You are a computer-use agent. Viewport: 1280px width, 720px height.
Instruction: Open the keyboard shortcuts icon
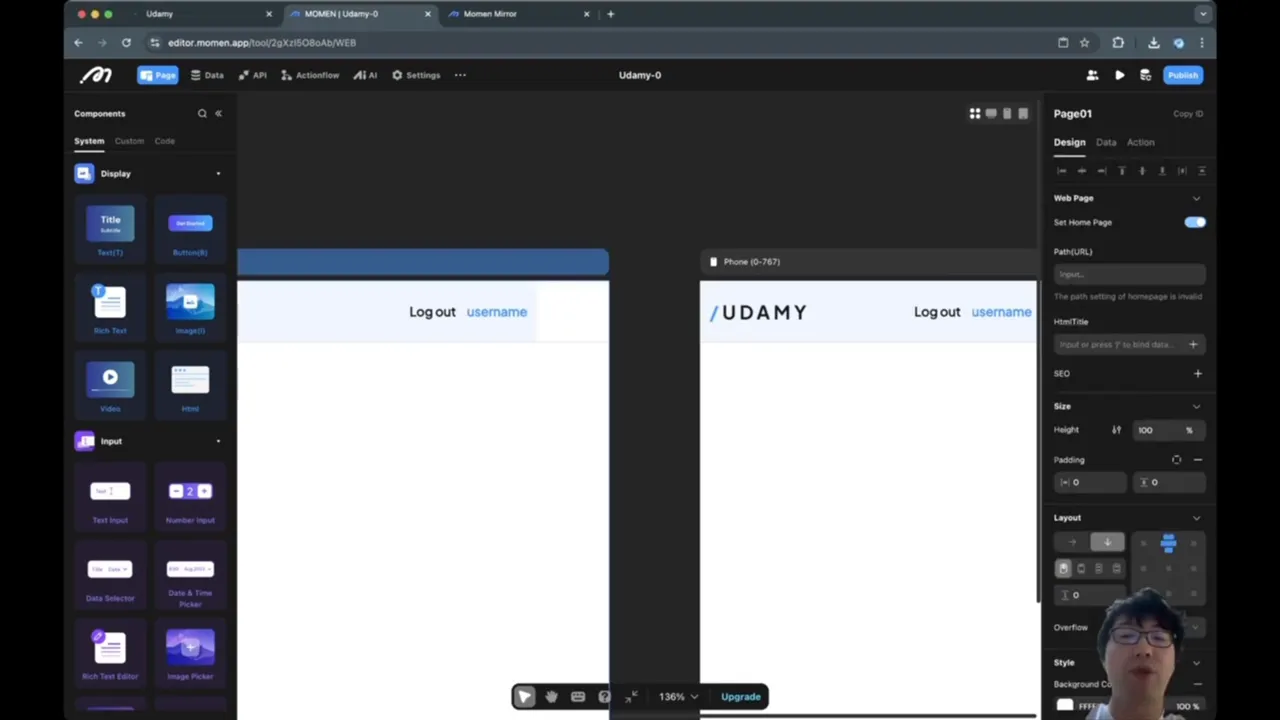578,697
